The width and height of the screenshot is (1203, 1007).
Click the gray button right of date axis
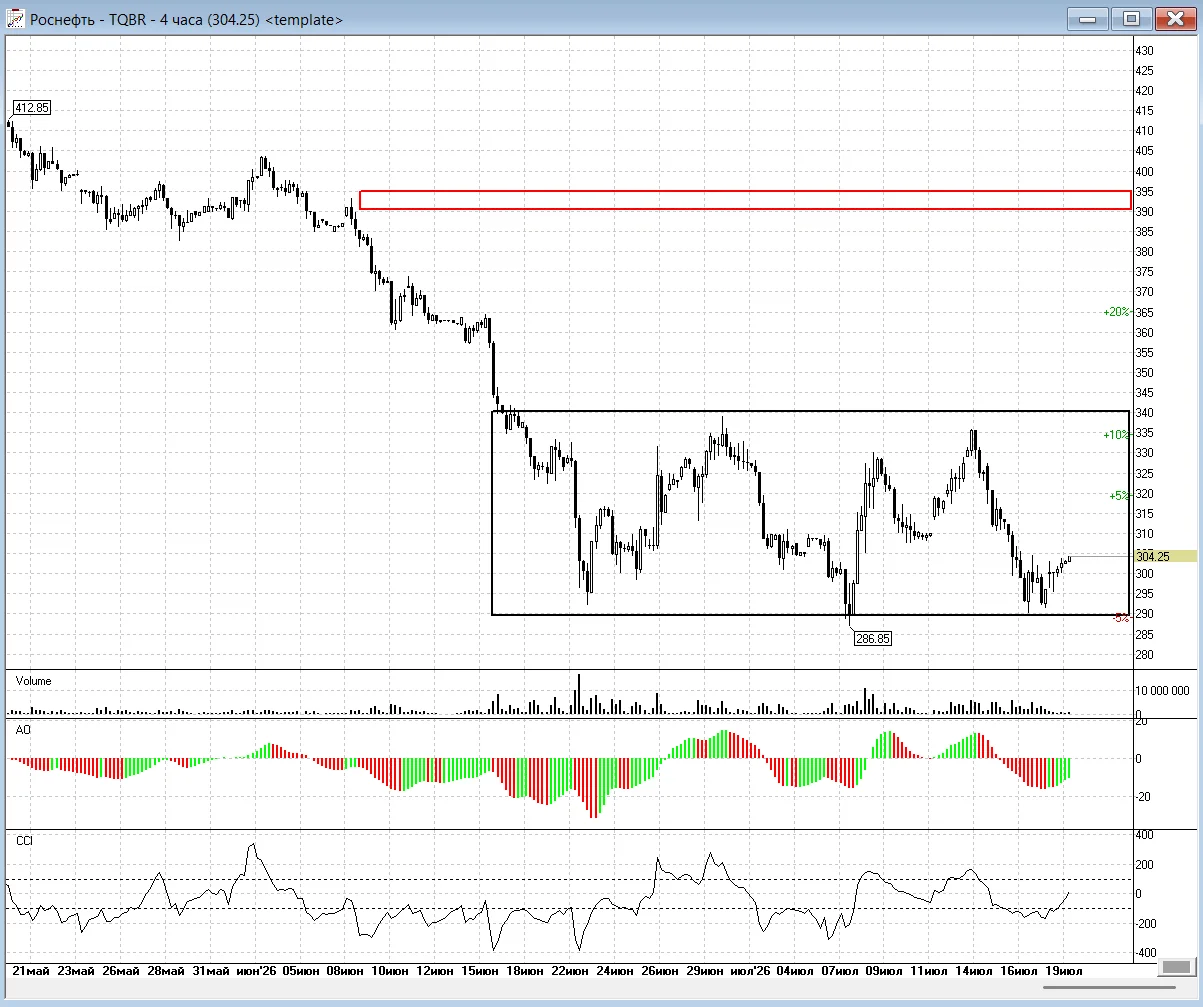pos(1176,968)
